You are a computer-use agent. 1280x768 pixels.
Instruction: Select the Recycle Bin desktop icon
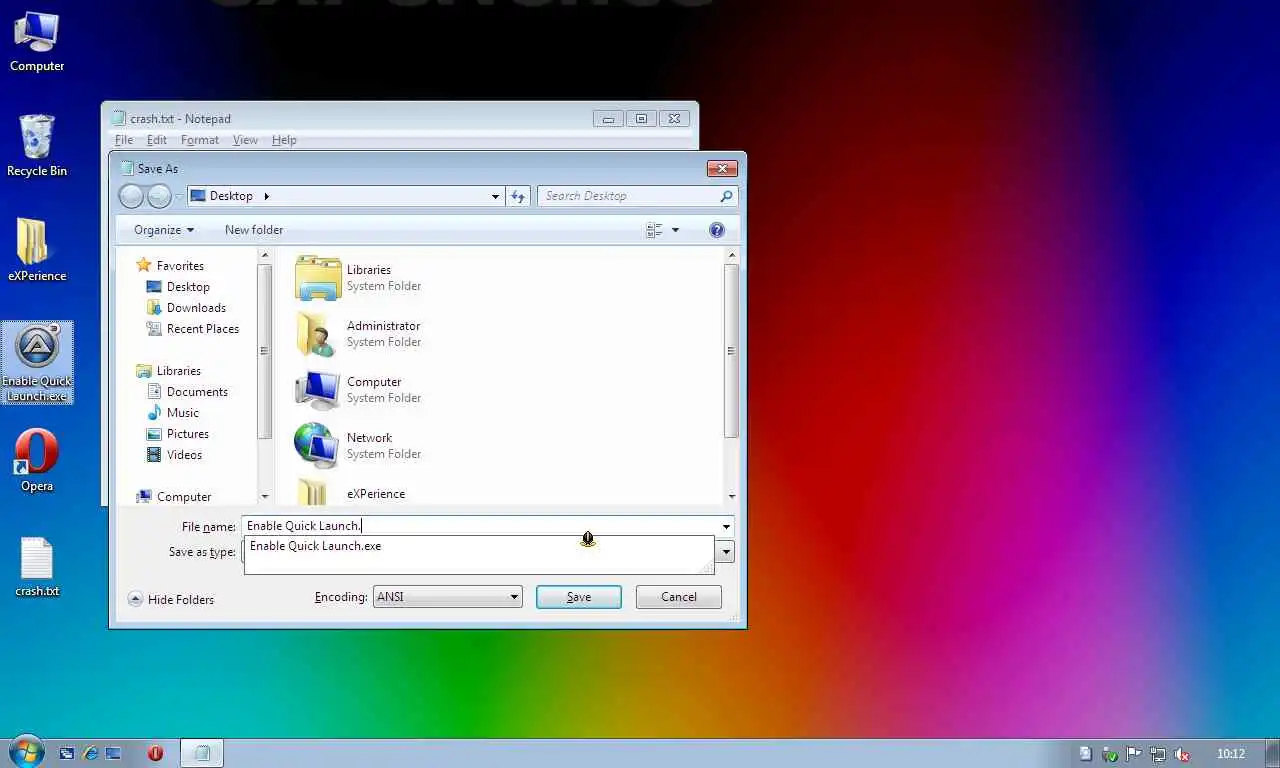pos(37,146)
